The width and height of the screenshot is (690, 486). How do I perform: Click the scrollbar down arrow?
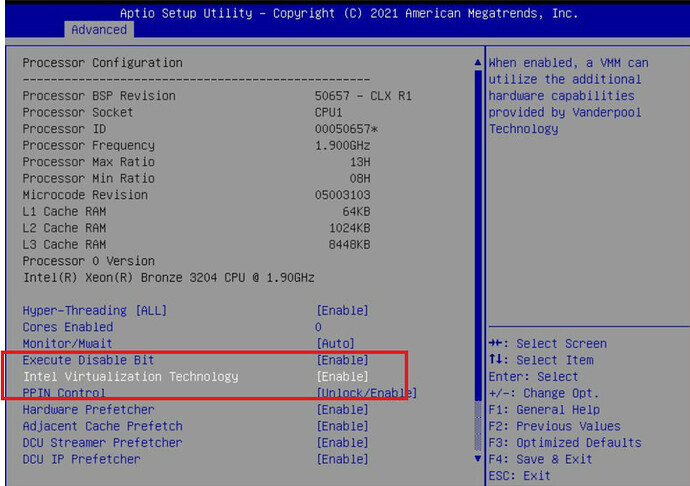point(477,459)
